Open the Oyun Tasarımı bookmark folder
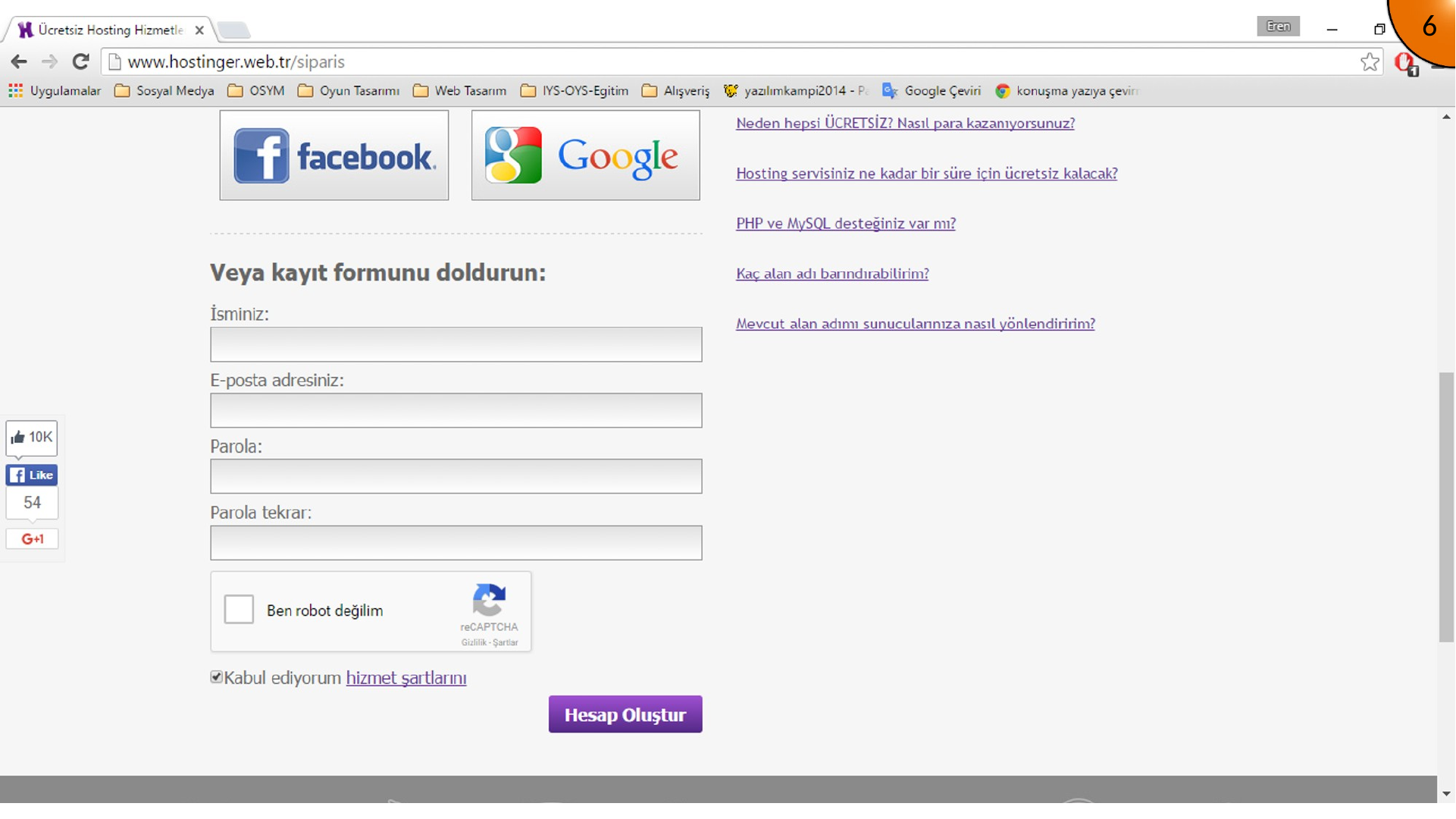This screenshot has height=819, width=1456. (349, 91)
